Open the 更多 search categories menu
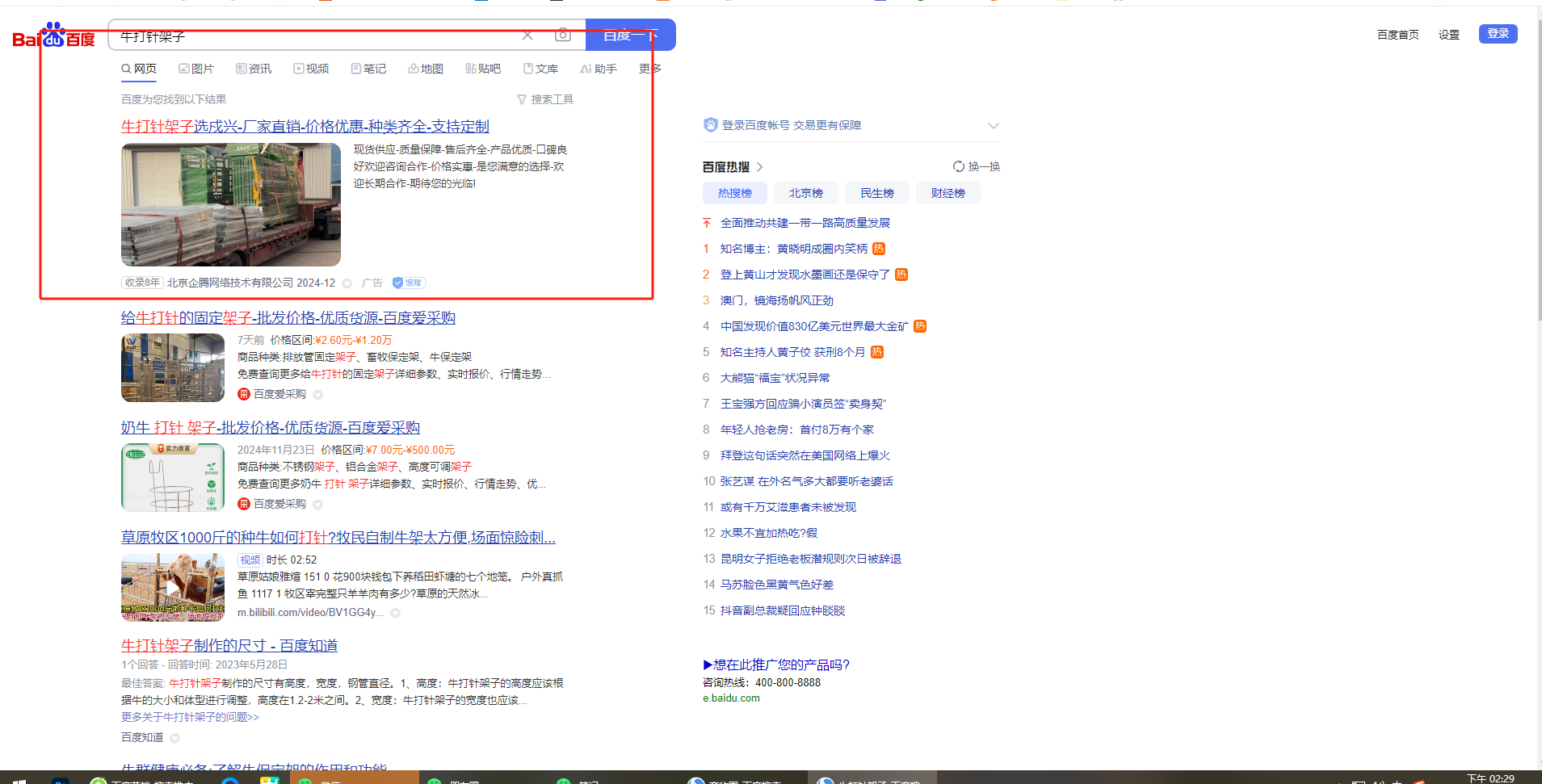Image resolution: width=1542 pixels, height=784 pixels. [649, 69]
